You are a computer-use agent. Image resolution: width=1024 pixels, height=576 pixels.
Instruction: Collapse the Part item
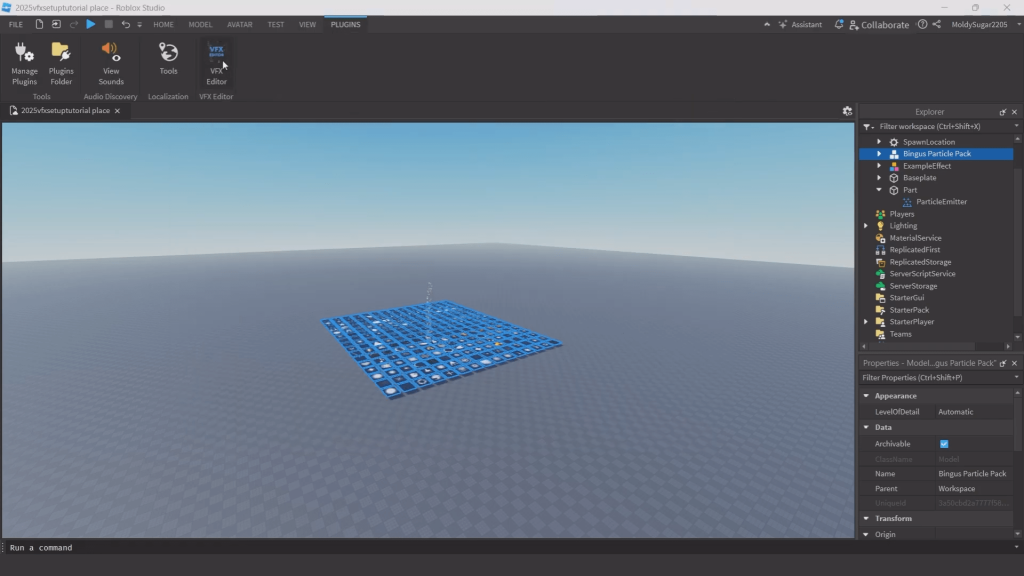879,189
